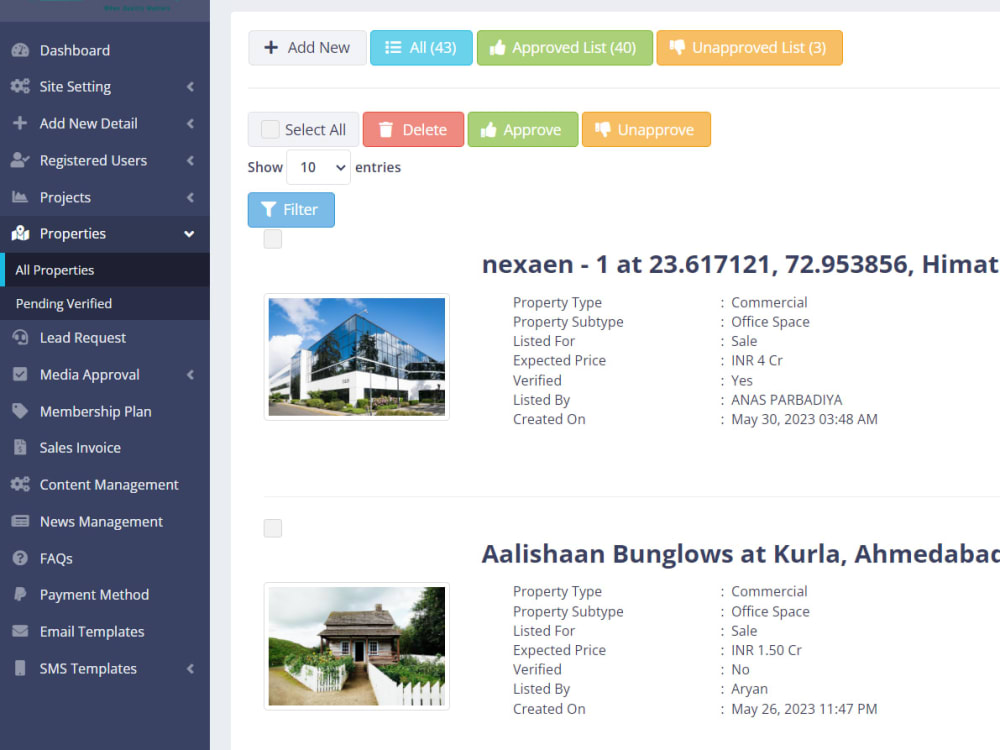
Task: Click the funnel icon on Filter button
Action: click(268, 209)
